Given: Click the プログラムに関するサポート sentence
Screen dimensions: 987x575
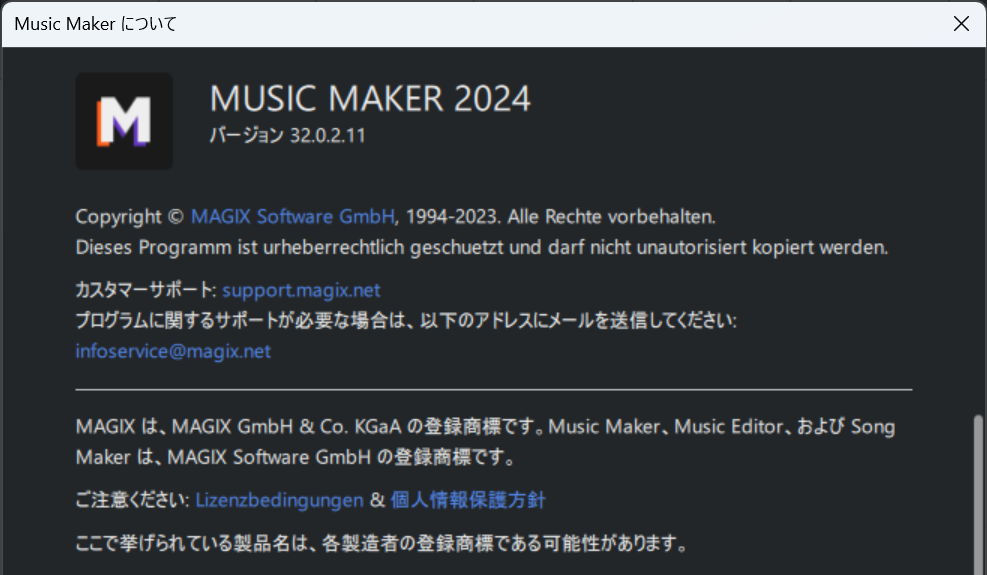Looking at the screenshot, I should coord(406,321).
